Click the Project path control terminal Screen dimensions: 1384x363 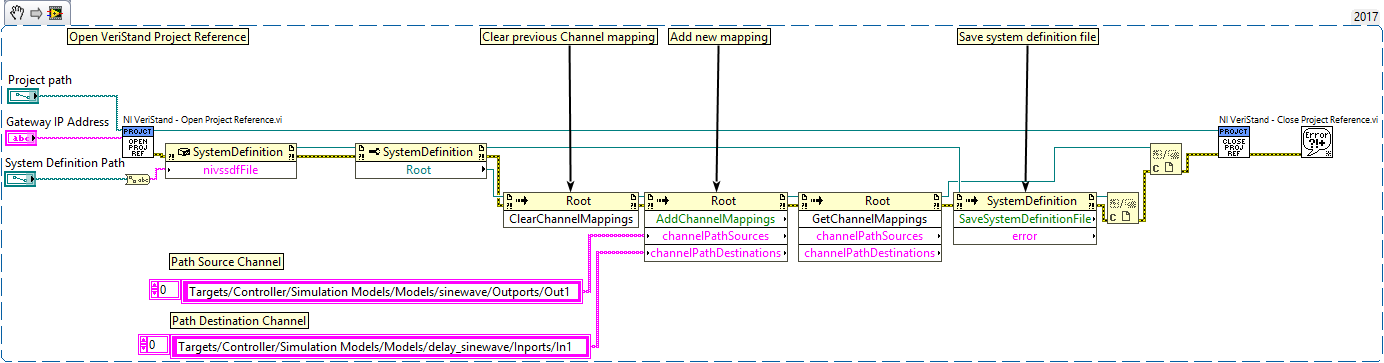tap(23, 96)
